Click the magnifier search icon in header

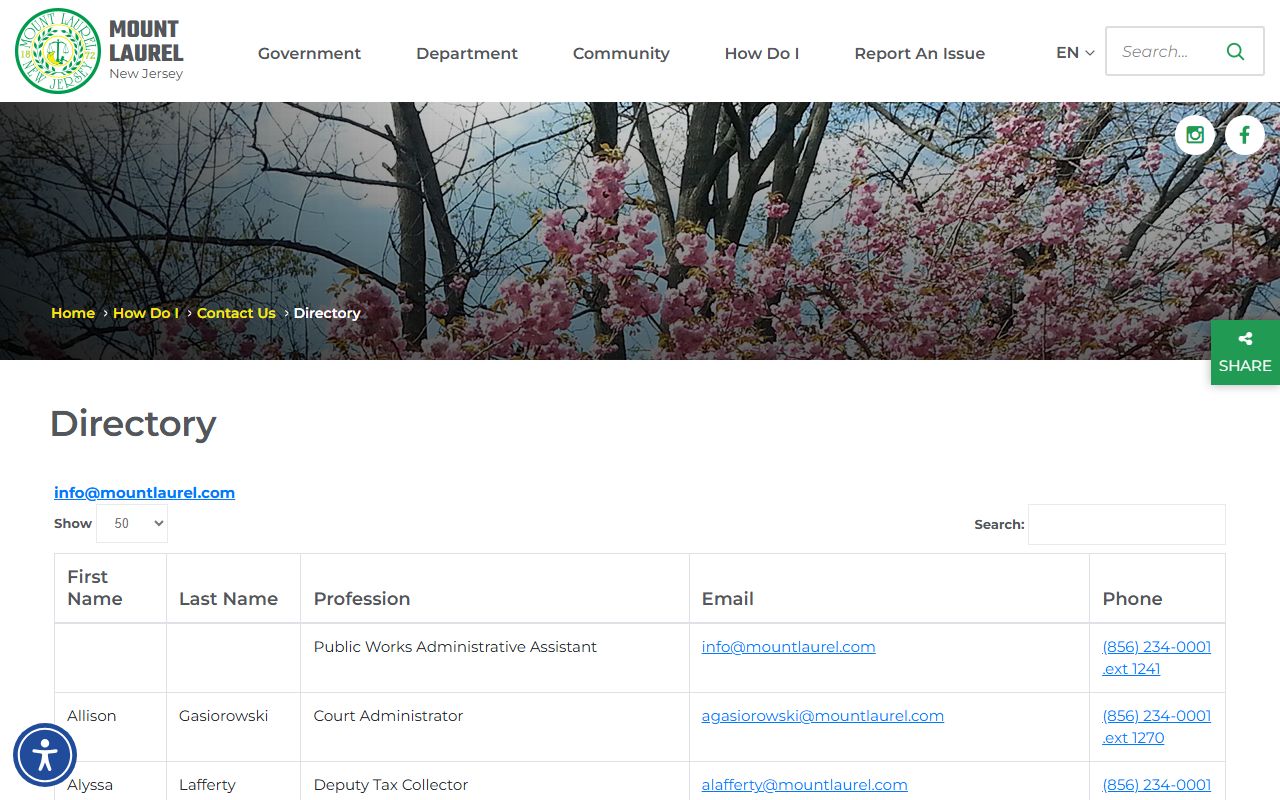point(1235,52)
